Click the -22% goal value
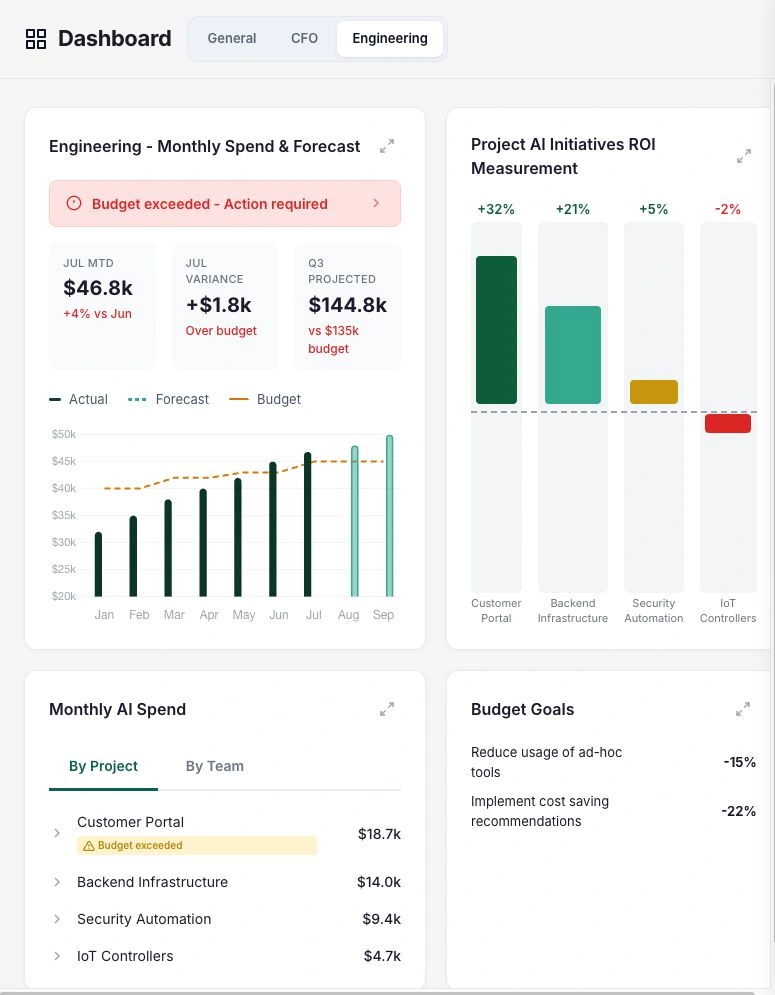This screenshot has height=995, width=775. pos(739,811)
